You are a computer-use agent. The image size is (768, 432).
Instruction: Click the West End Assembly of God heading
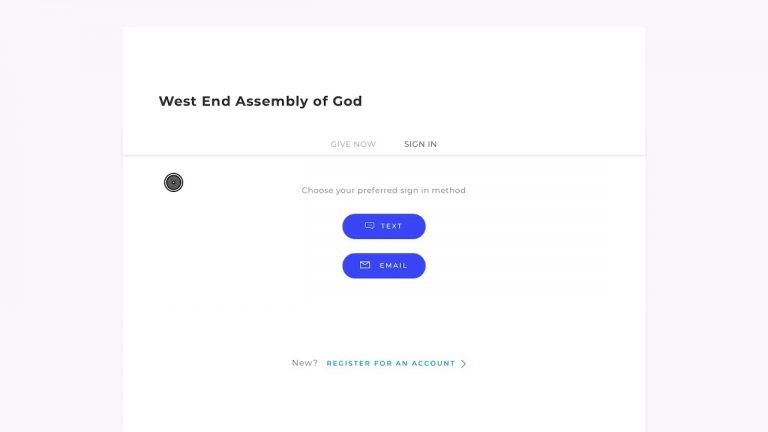[260, 101]
